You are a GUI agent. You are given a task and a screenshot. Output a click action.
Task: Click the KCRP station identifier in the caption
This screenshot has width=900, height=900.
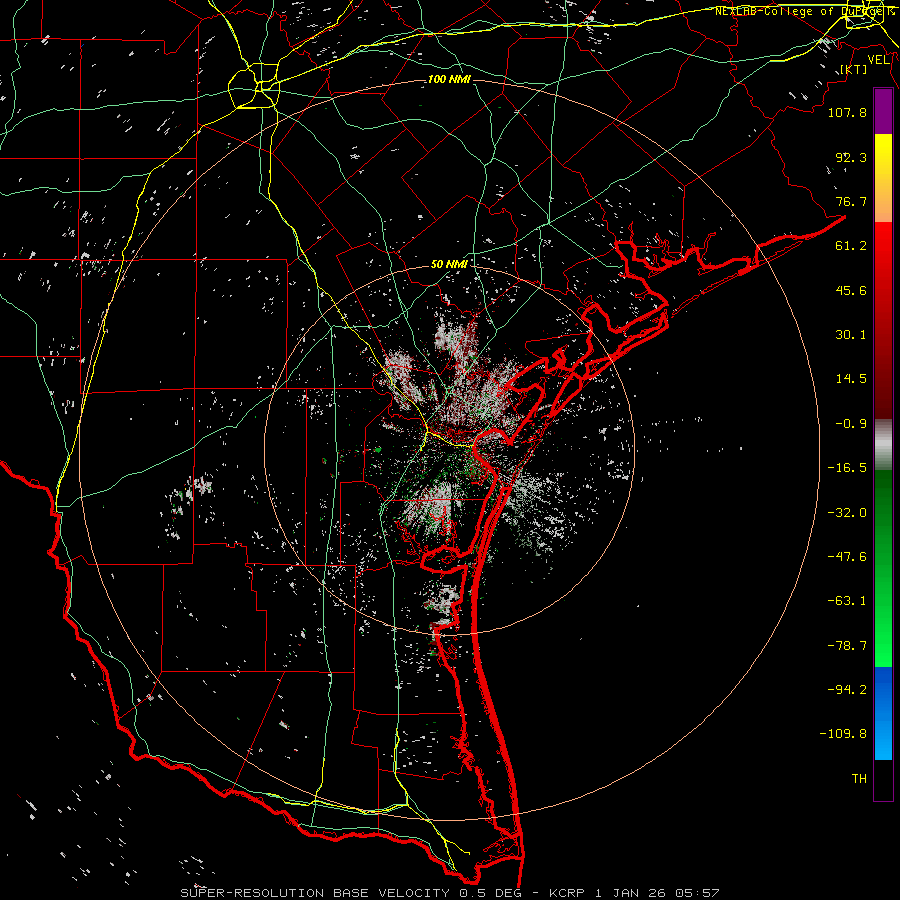click(568, 893)
